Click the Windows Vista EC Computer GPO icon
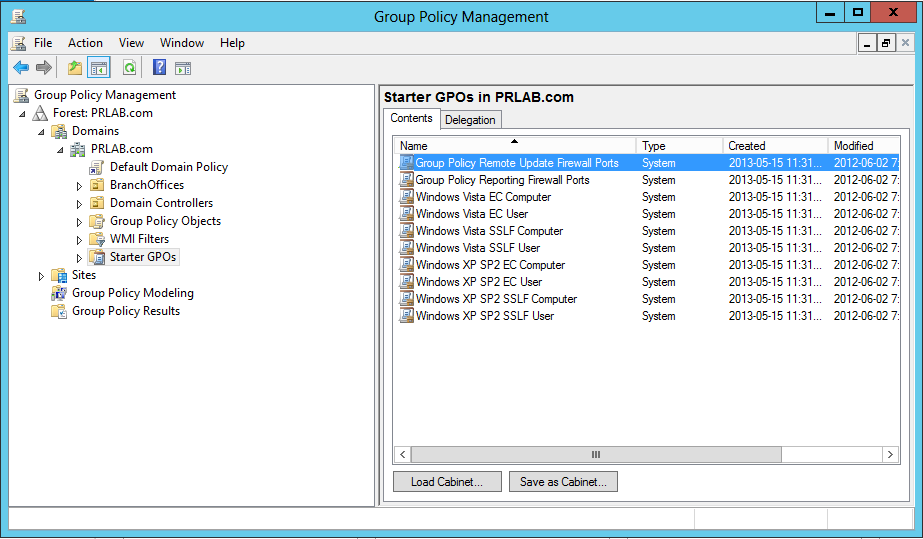923x539 pixels. [406, 197]
